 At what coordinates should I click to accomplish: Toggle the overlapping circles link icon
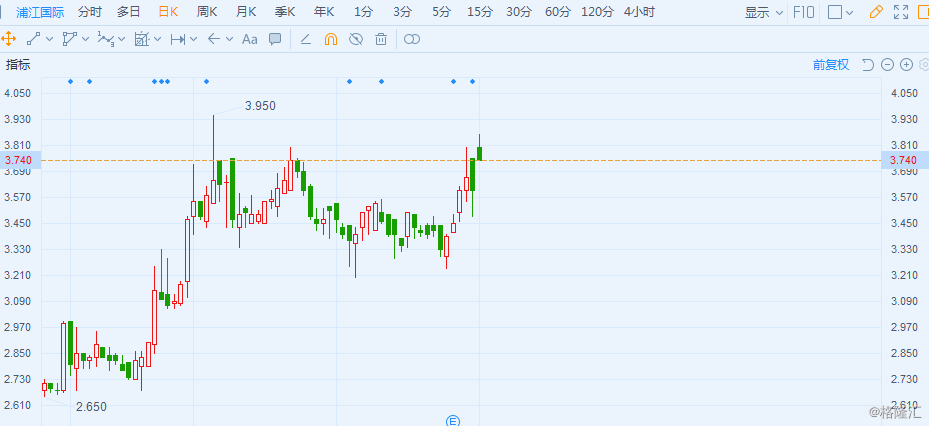[411, 39]
